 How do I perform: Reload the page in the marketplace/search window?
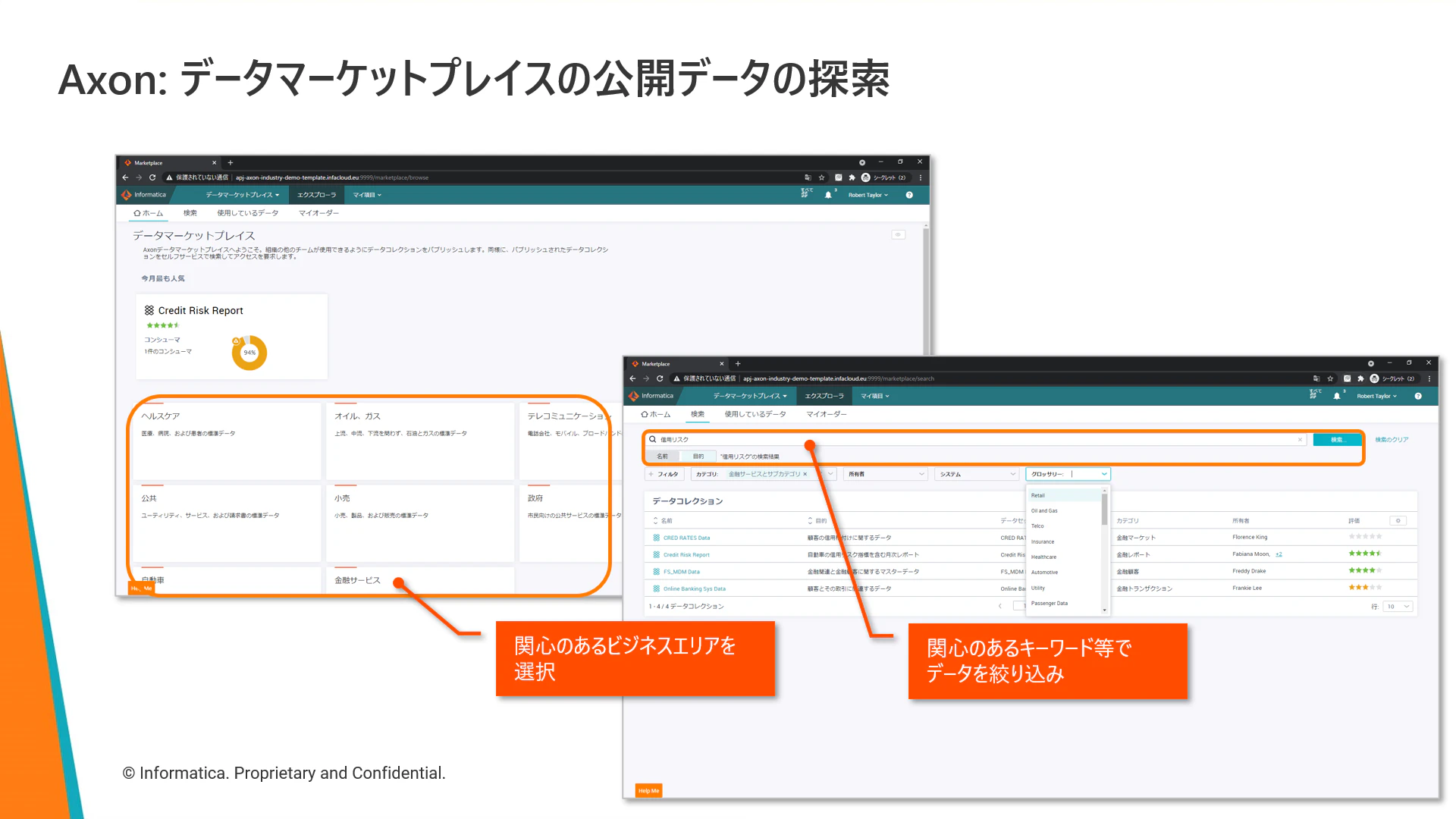(x=660, y=378)
